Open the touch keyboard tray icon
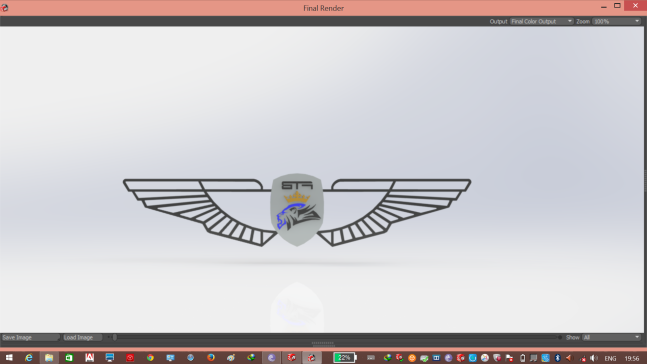 click(371, 358)
